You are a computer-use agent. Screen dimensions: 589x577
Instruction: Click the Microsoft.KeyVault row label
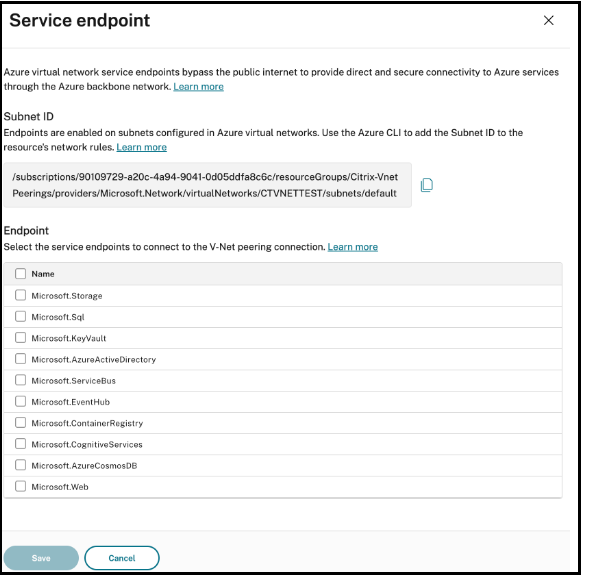coord(69,338)
